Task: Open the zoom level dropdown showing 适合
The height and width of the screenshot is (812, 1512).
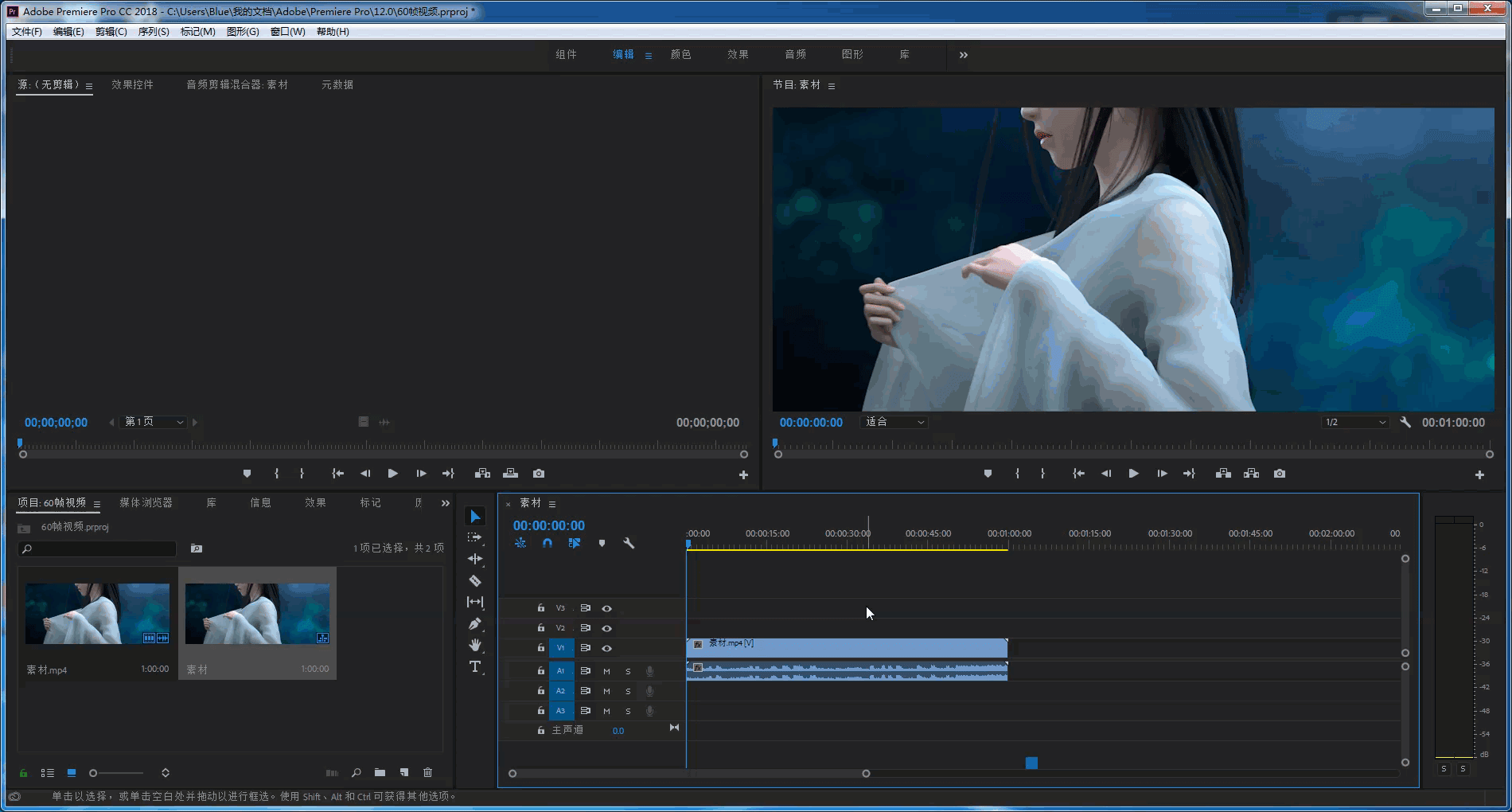Action: click(894, 422)
